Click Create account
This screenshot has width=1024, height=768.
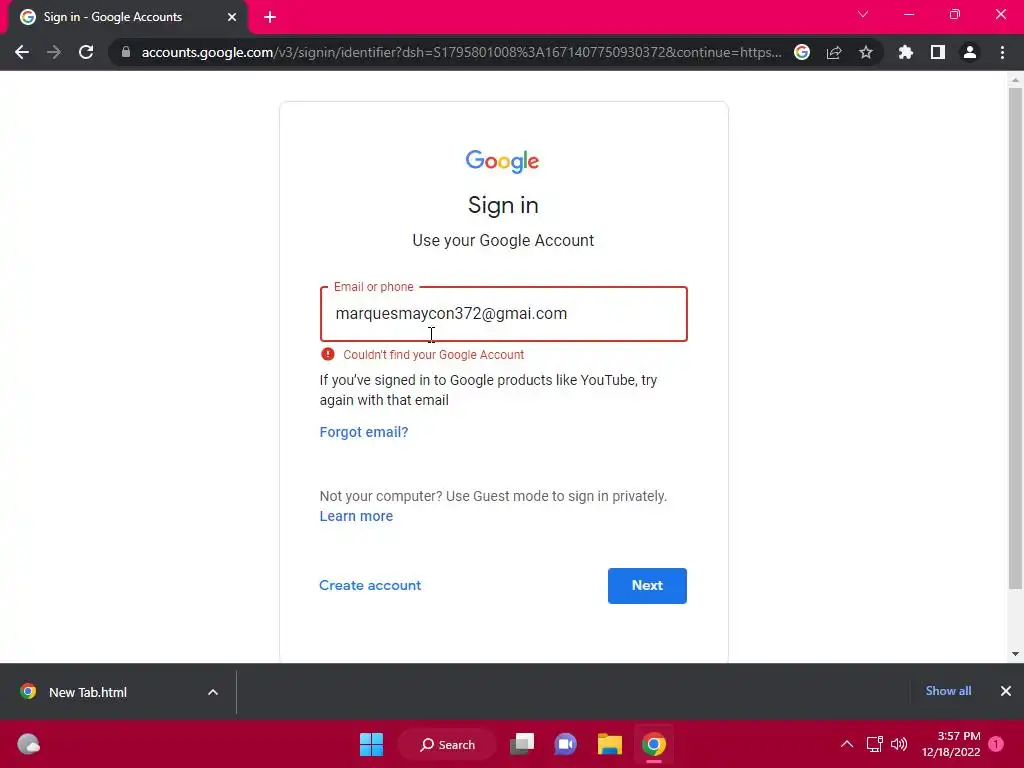pos(370,585)
